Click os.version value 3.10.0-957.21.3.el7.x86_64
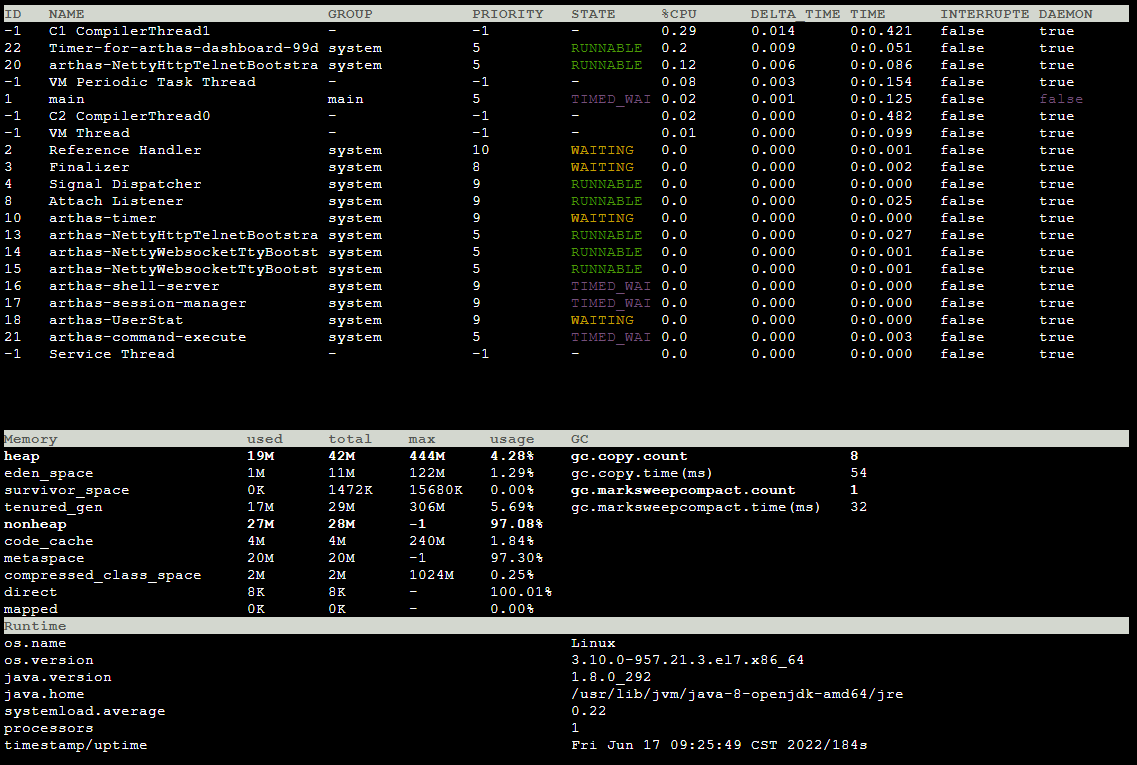Viewport: 1137px width, 765px height. click(x=687, y=661)
